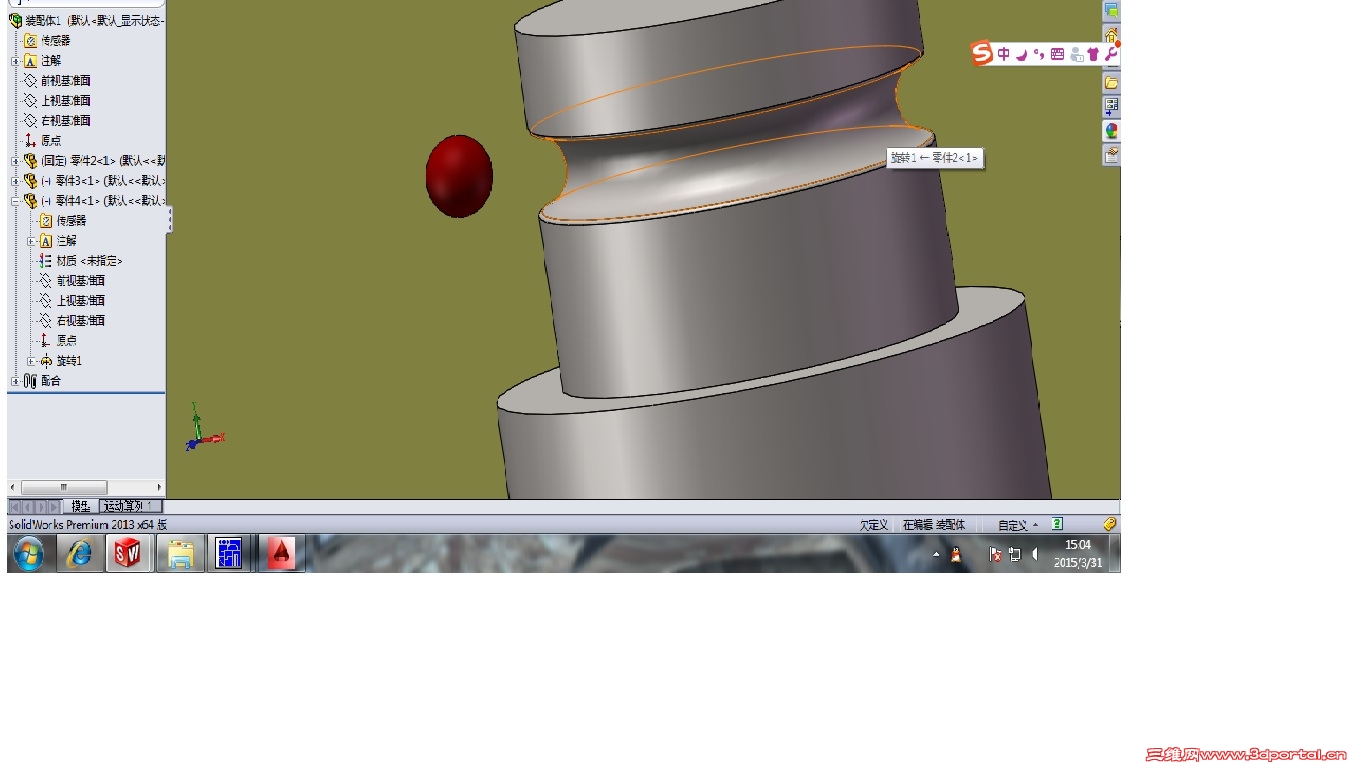The image size is (1366, 768).
Task: Select the top-level 前视基准面 plane icon
Action: 30,80
